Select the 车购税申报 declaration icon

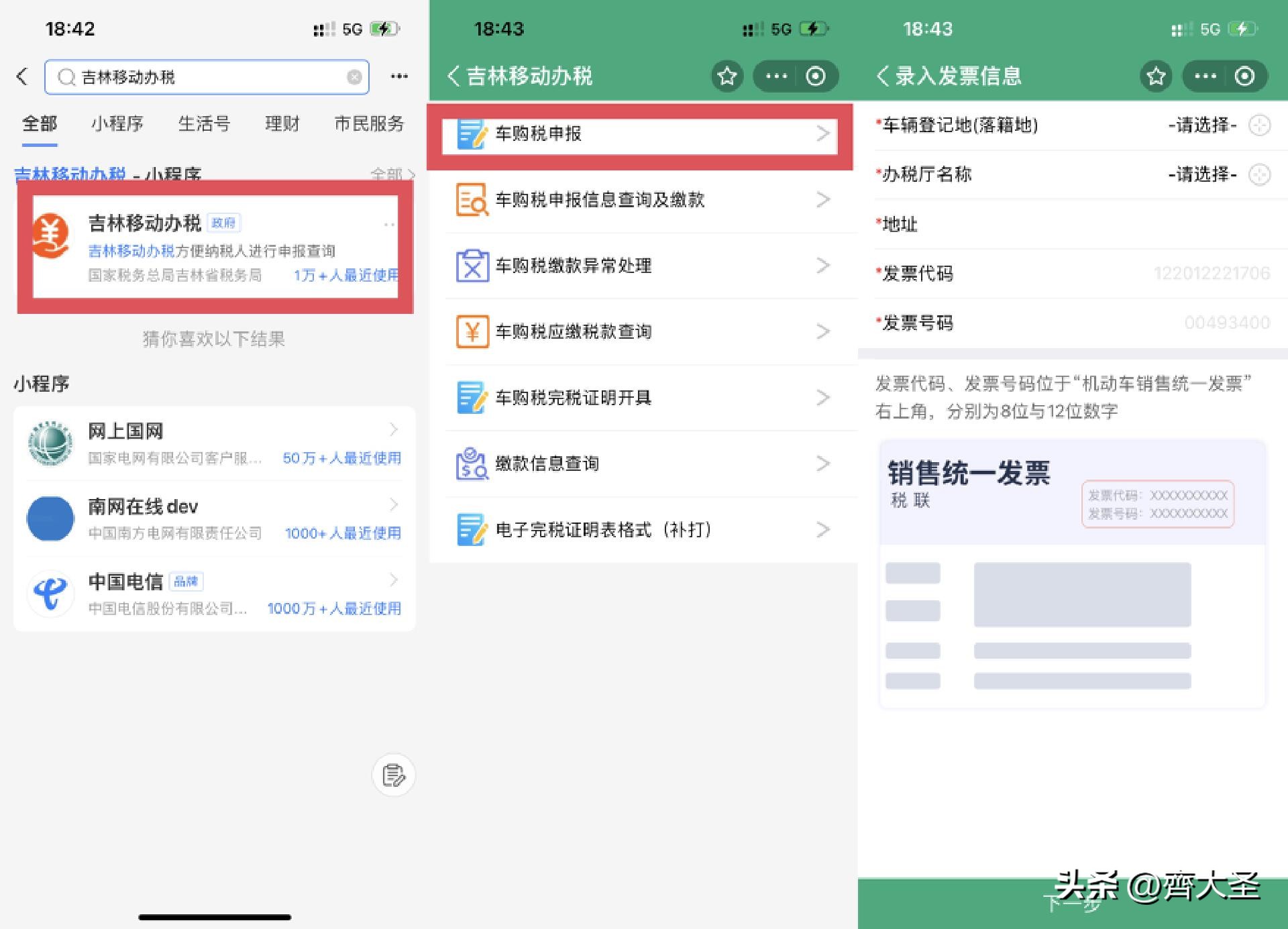[472, 134]
